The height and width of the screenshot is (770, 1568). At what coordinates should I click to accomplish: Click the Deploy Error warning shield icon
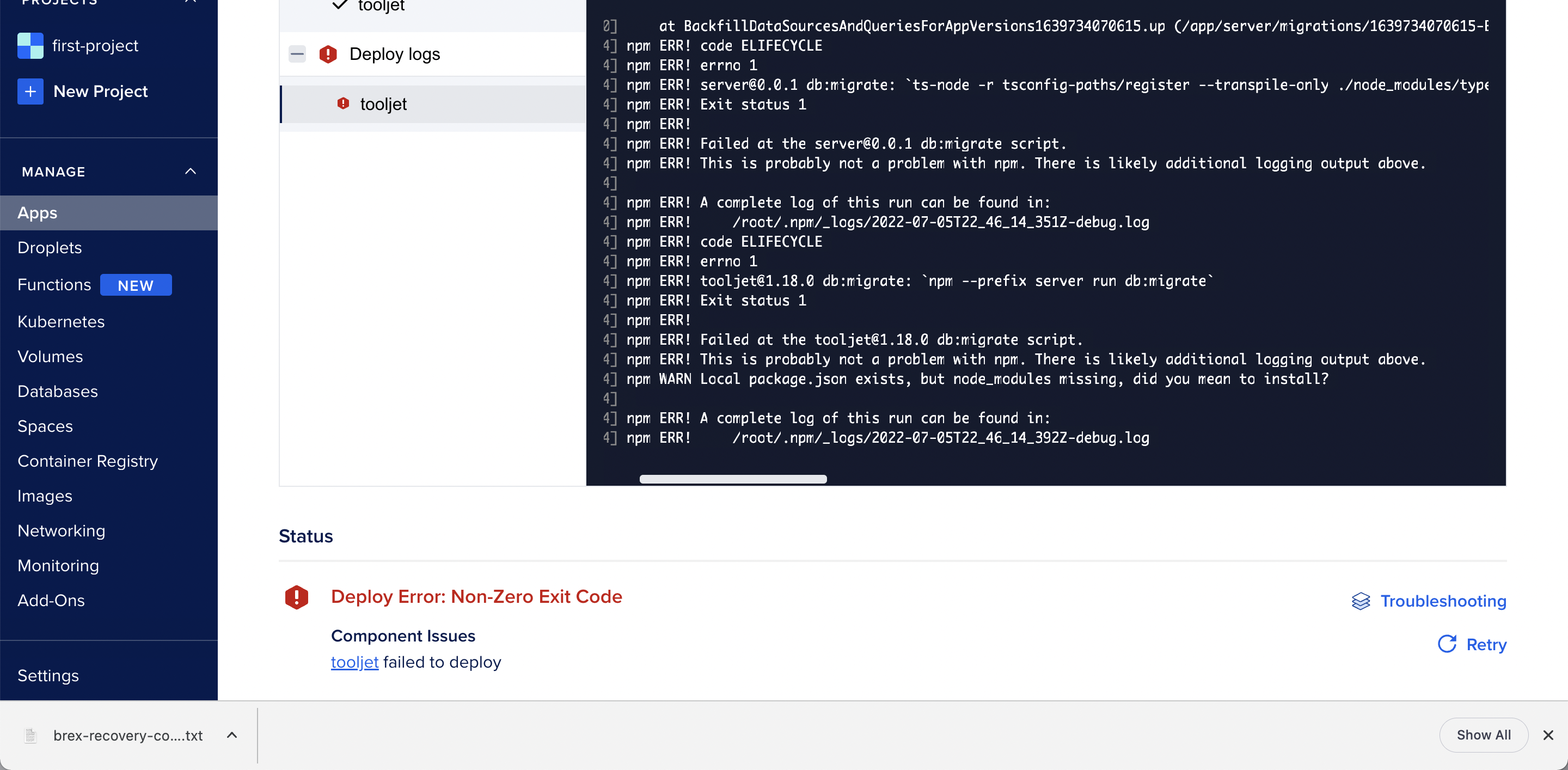click(x=296, y=597)
